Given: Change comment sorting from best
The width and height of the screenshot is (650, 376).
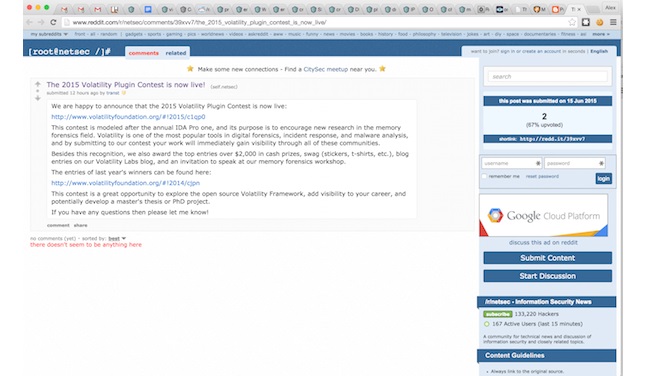Looking at the screenshot, I should click(117, 238).
